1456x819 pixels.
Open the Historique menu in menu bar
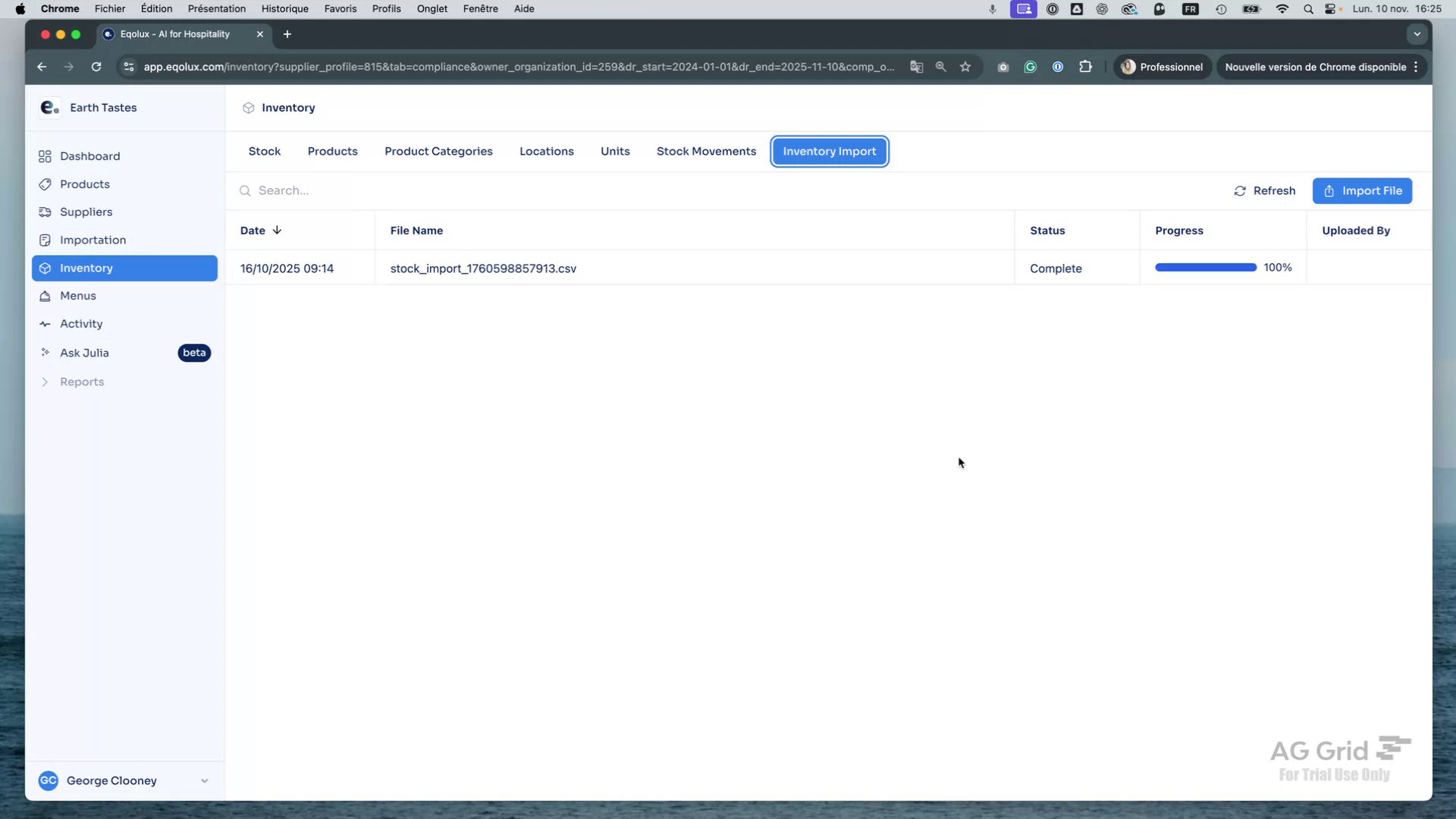coord(284,8)
